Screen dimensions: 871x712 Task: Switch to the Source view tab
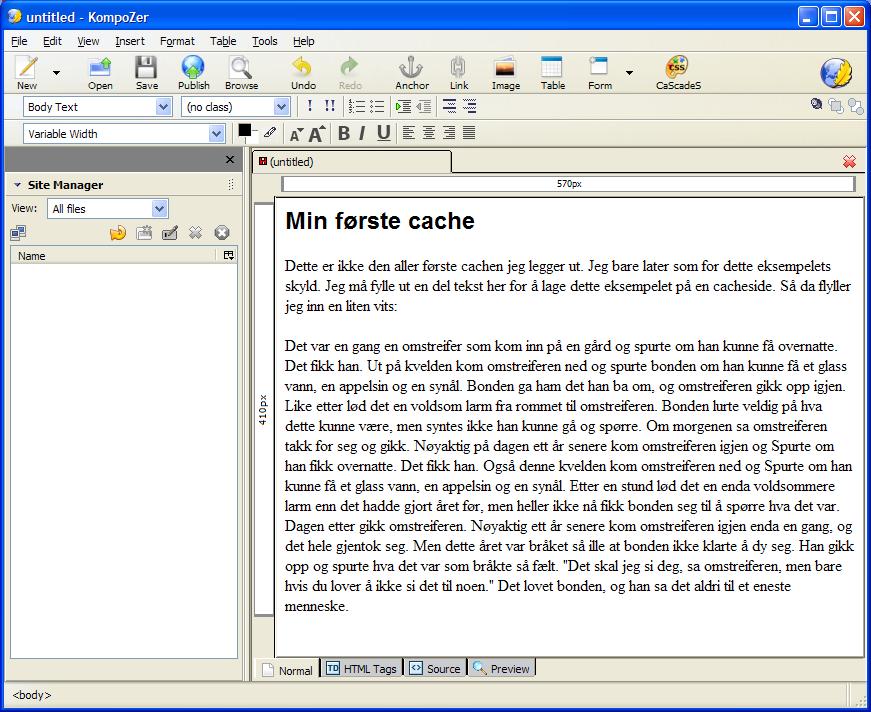click(x=435, y=669)
